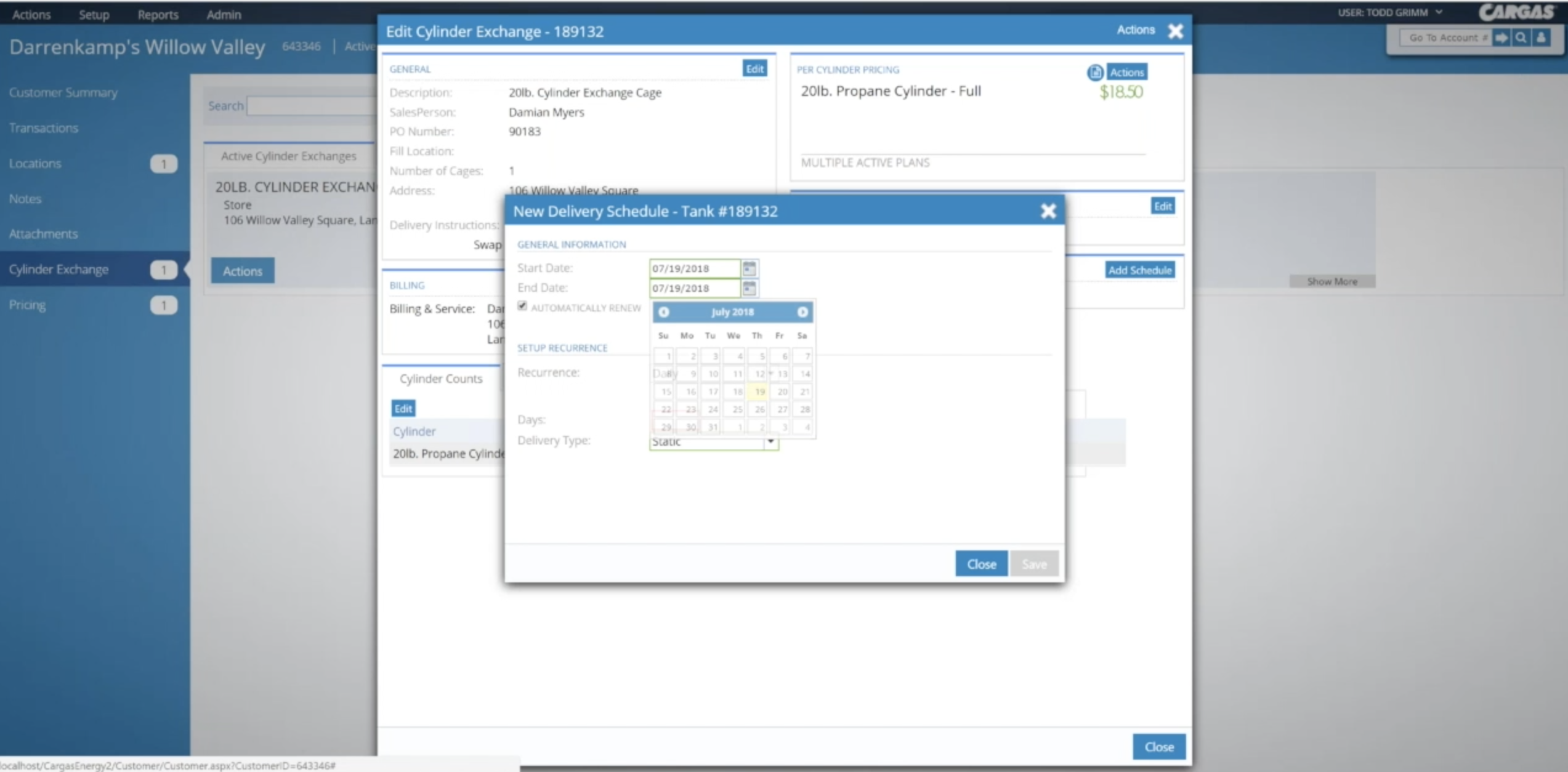
Task: Open the Start Date calendar picker icon
Action: click(x=749, y=268)
